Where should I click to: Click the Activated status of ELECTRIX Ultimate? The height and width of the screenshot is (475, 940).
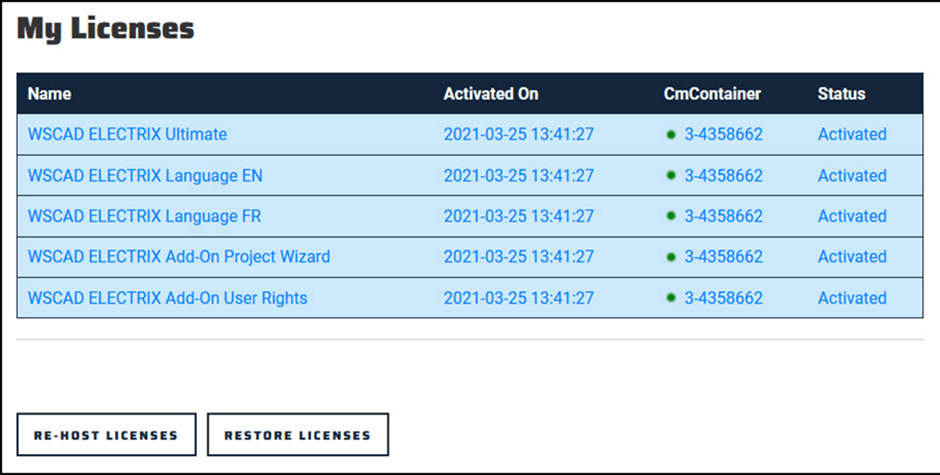852,134
